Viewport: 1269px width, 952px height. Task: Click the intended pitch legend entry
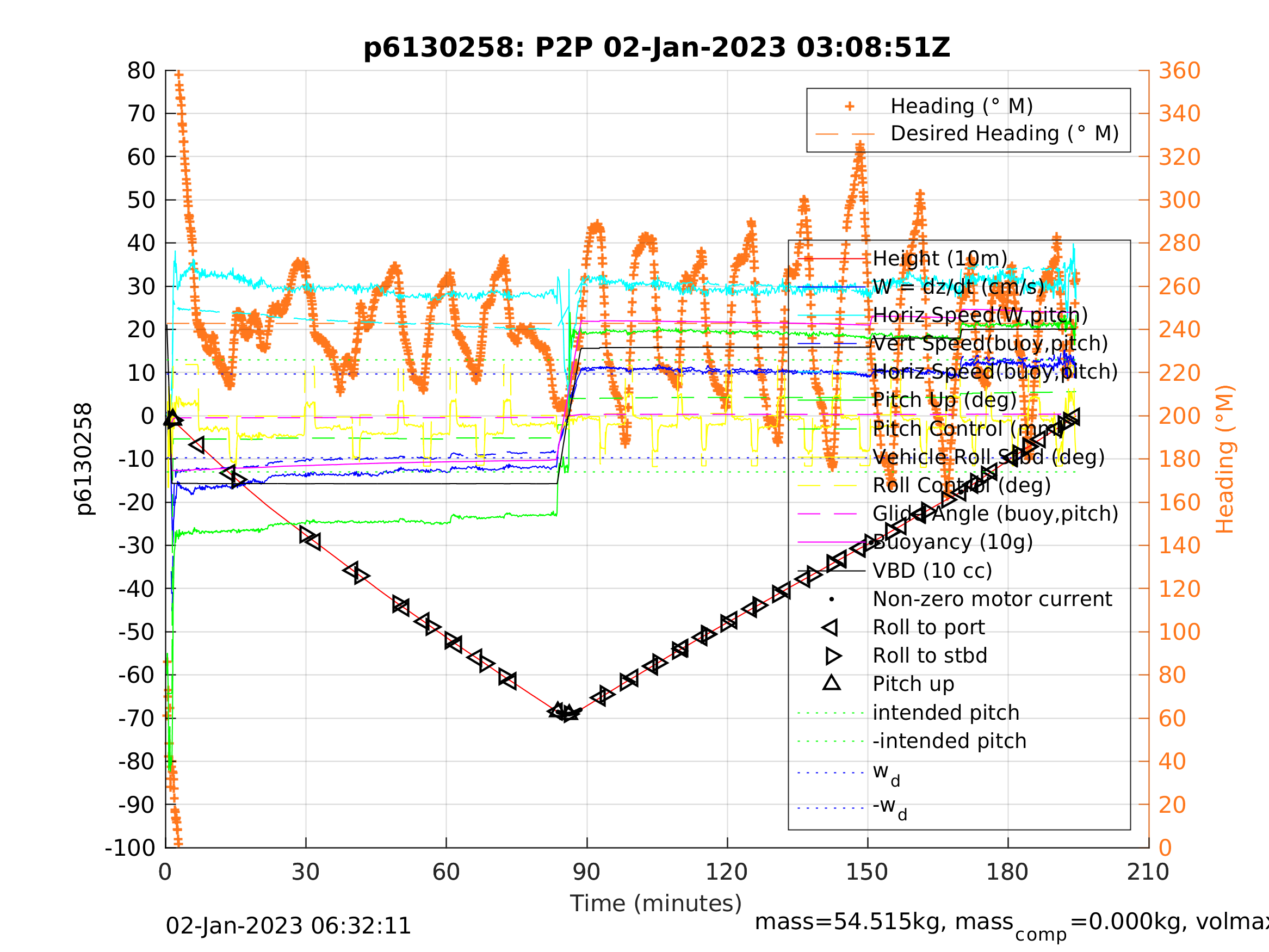point(945,713)
